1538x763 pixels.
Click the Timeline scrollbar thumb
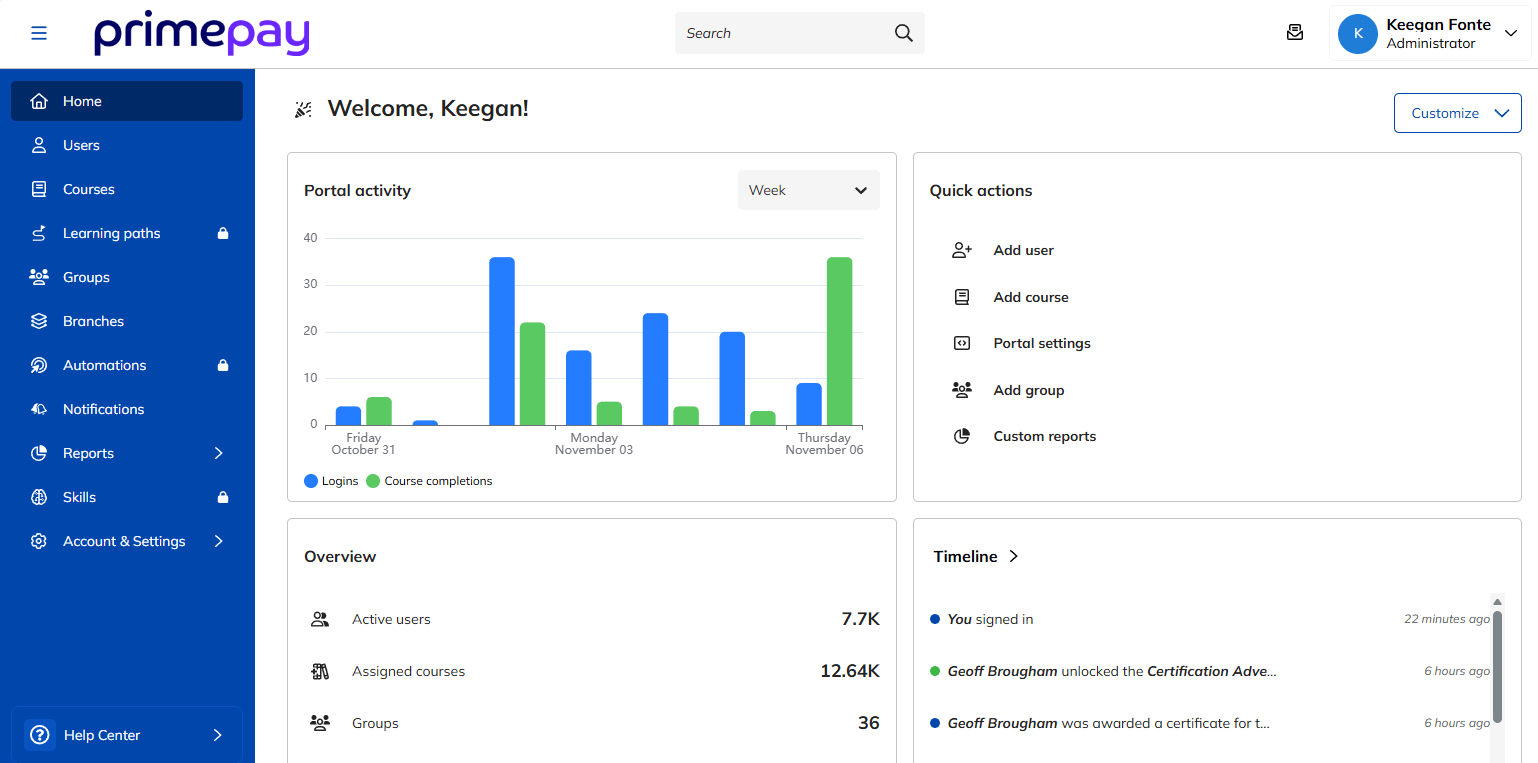[1497, 665]
